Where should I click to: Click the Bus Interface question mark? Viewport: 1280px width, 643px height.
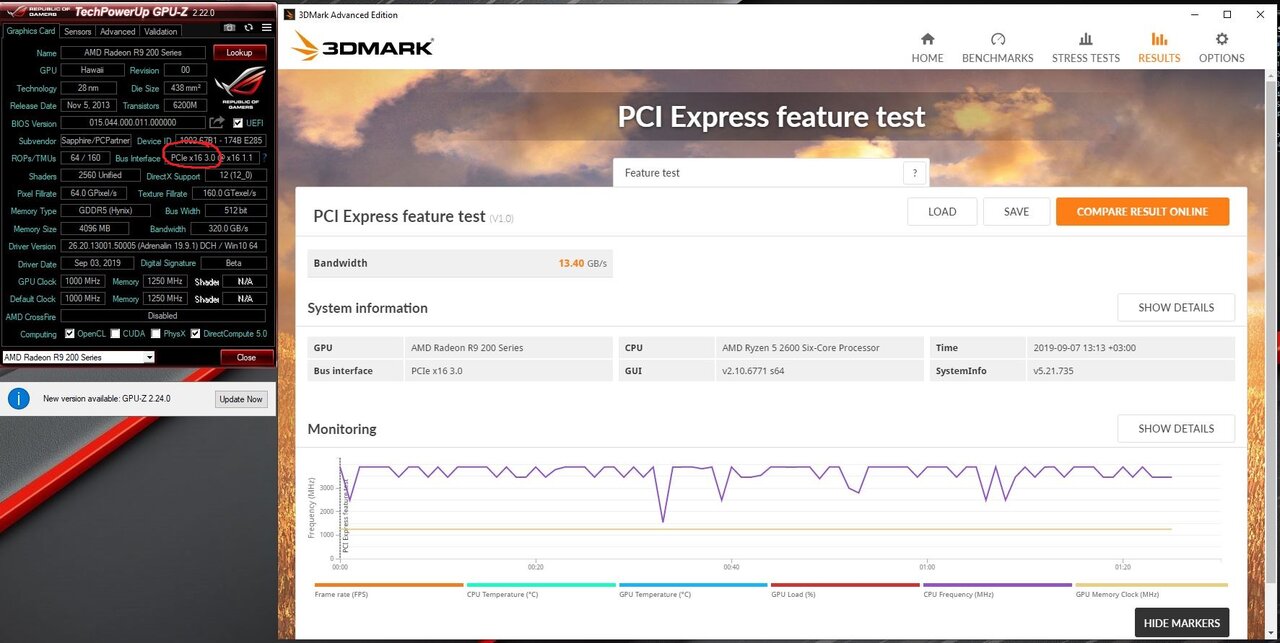pos(265,158)
